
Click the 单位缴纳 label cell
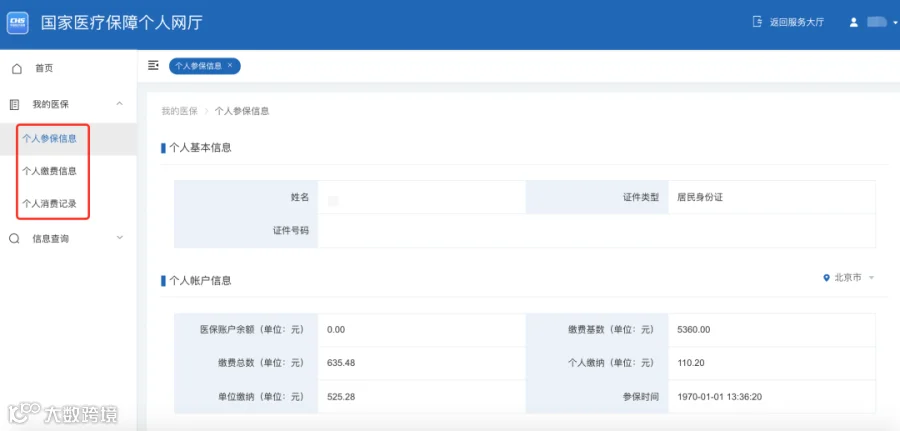(x=246, y=397)
